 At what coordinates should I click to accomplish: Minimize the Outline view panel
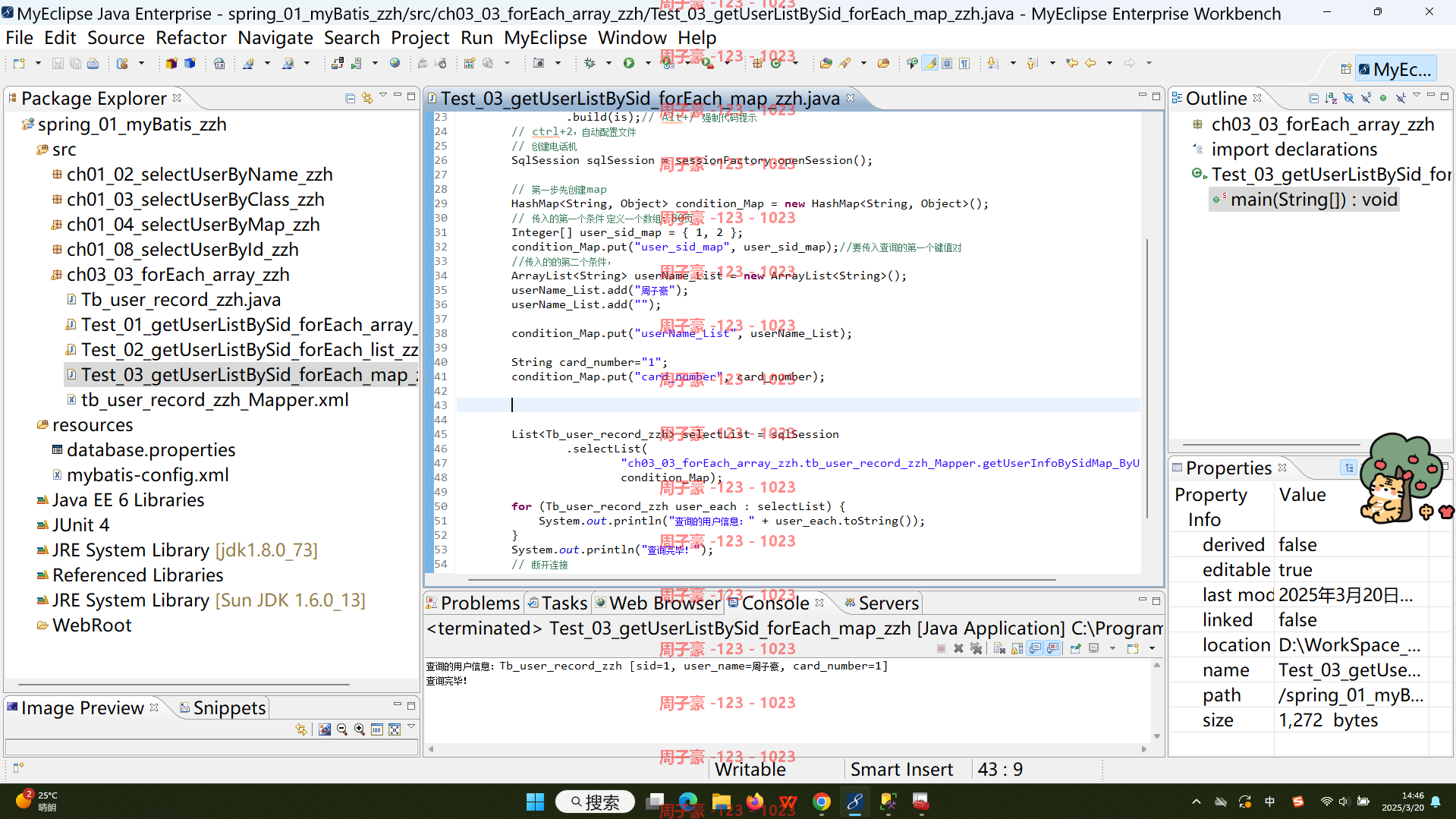[x=1431, y=96]
